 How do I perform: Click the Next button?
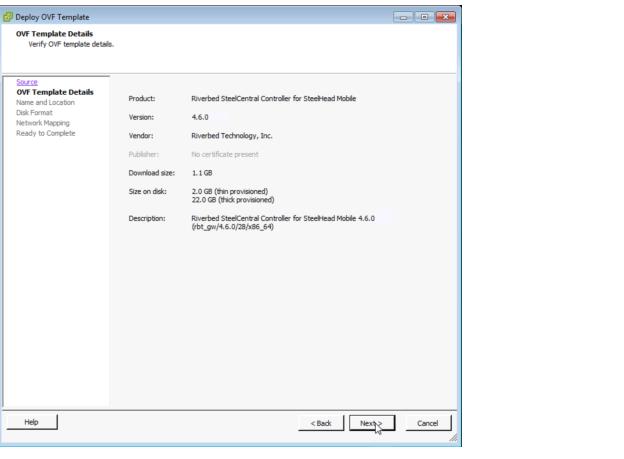coord(372,423)
